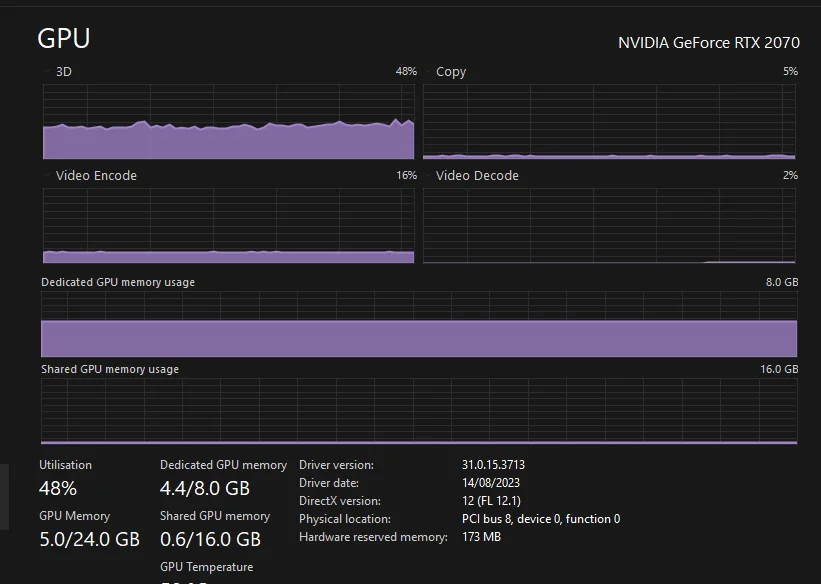The image size is (821, 584).
Task: Click the Physical location label
Action: pos(345,519)
